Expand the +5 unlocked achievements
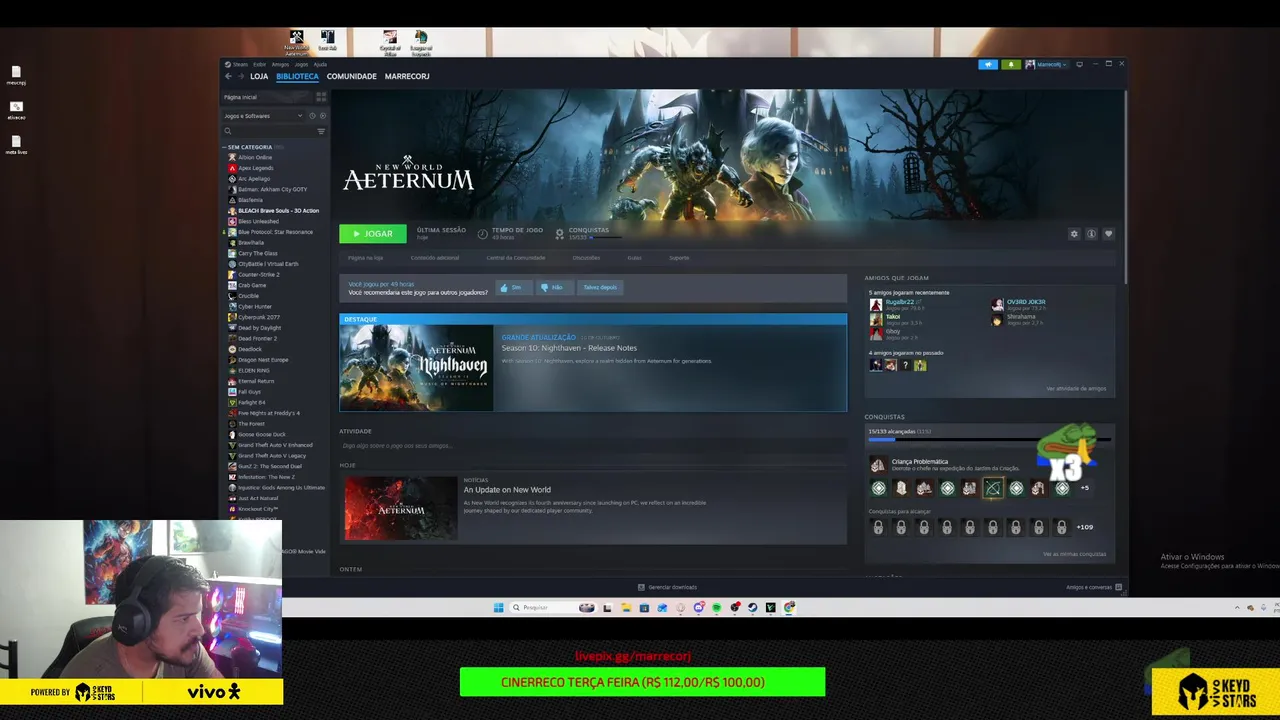Viewport: 1280px width, 720px height. coord(1085,488)
